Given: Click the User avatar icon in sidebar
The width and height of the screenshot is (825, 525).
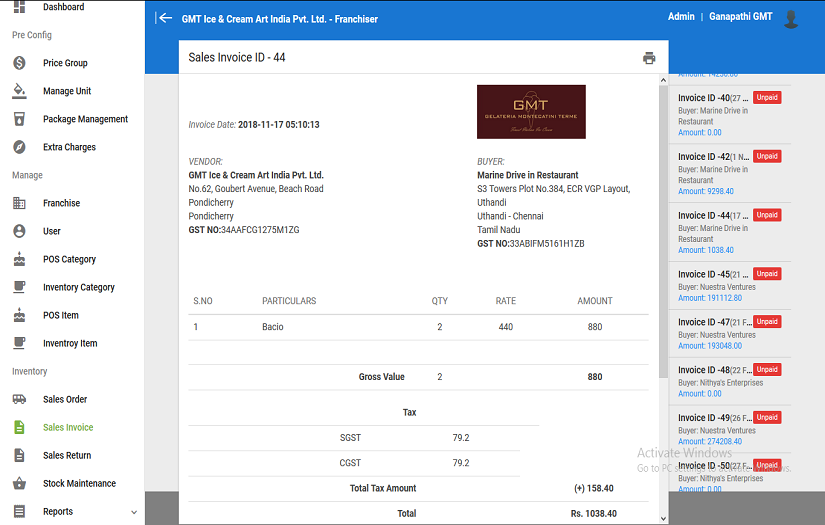Looking at the screenshot, I should pyautogui.click(x=19, y=231).
